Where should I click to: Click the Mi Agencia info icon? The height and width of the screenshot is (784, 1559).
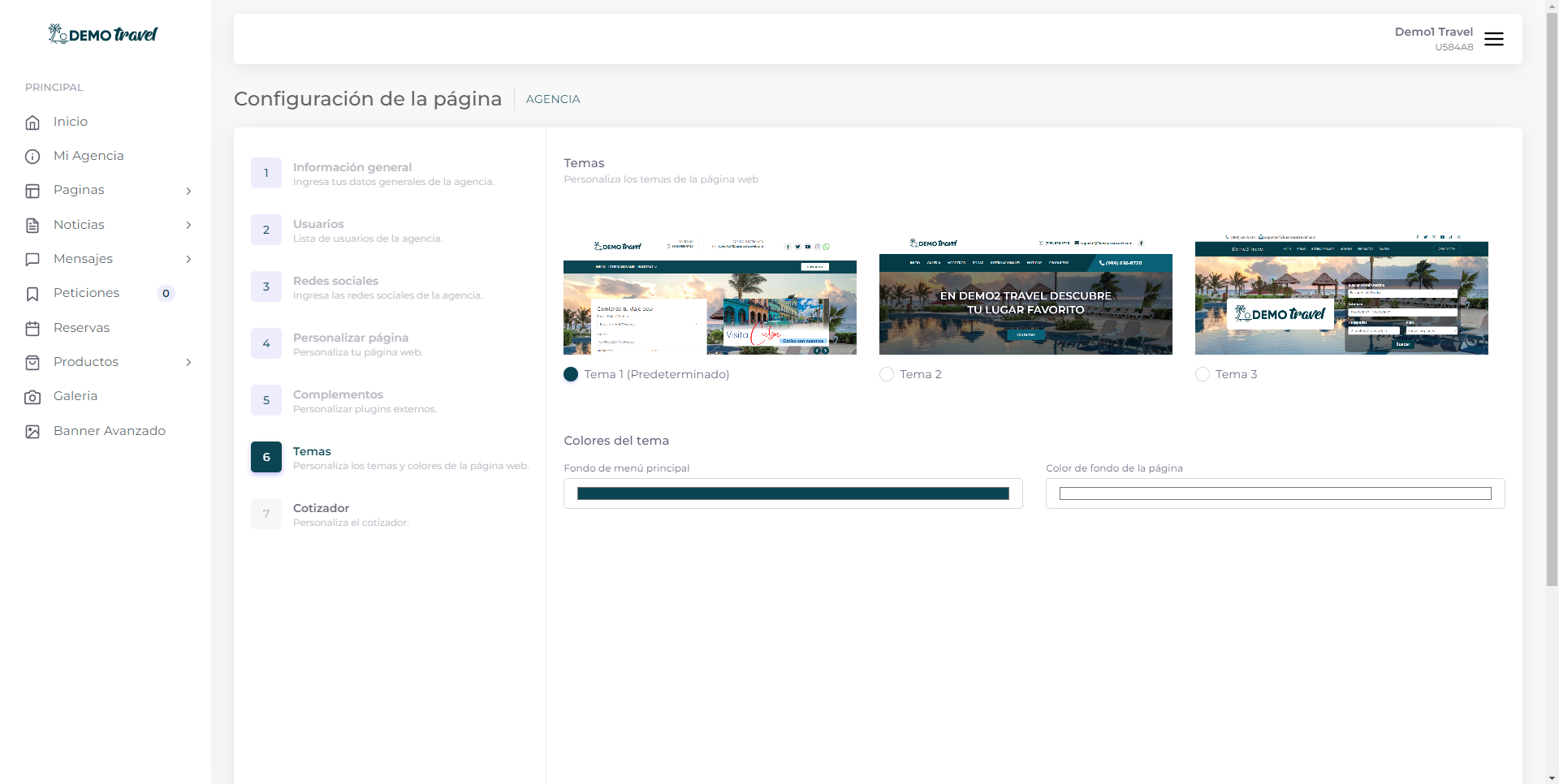coord(32,157)
